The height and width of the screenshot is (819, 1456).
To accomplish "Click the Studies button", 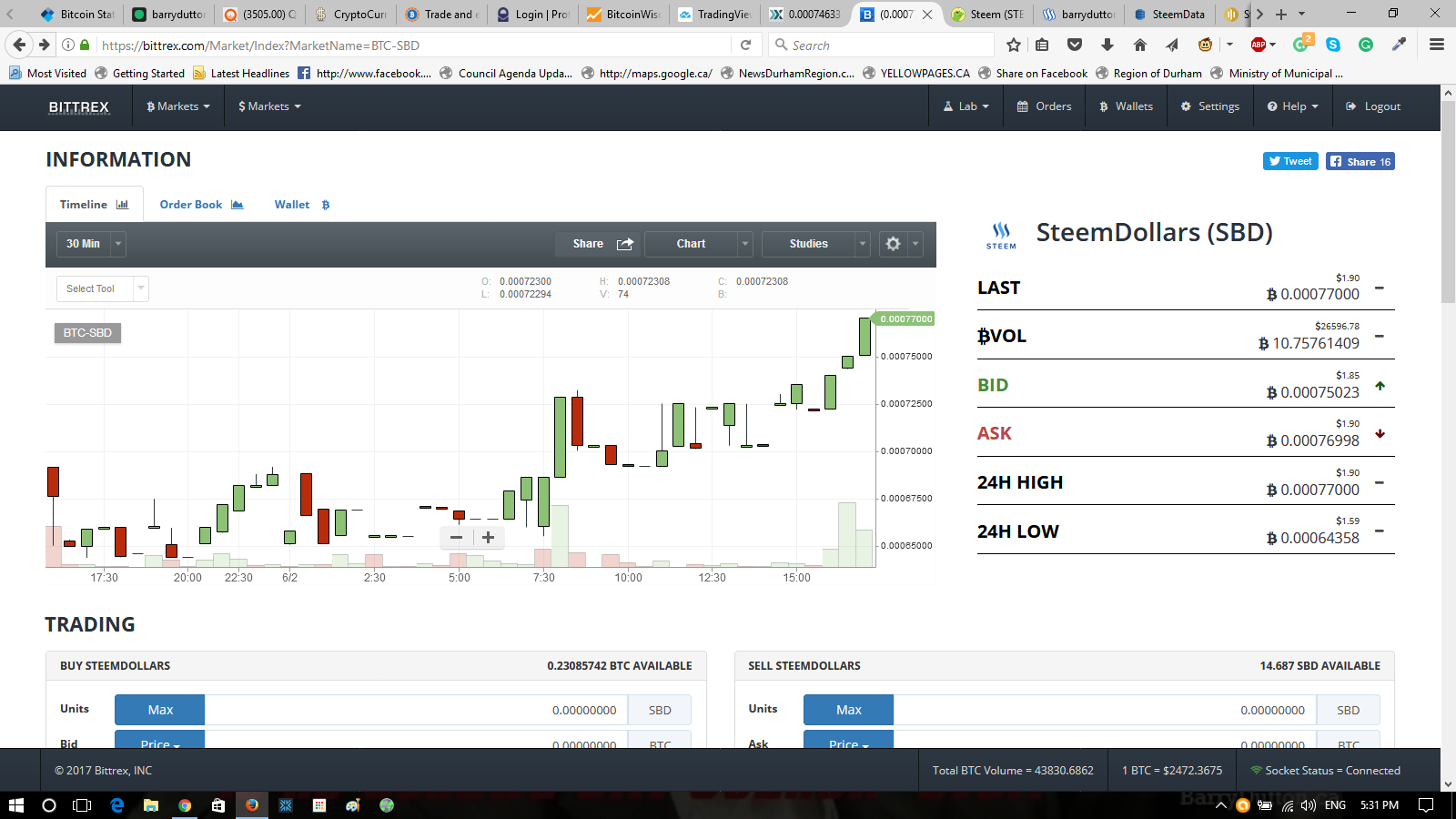I will point(808,244).
